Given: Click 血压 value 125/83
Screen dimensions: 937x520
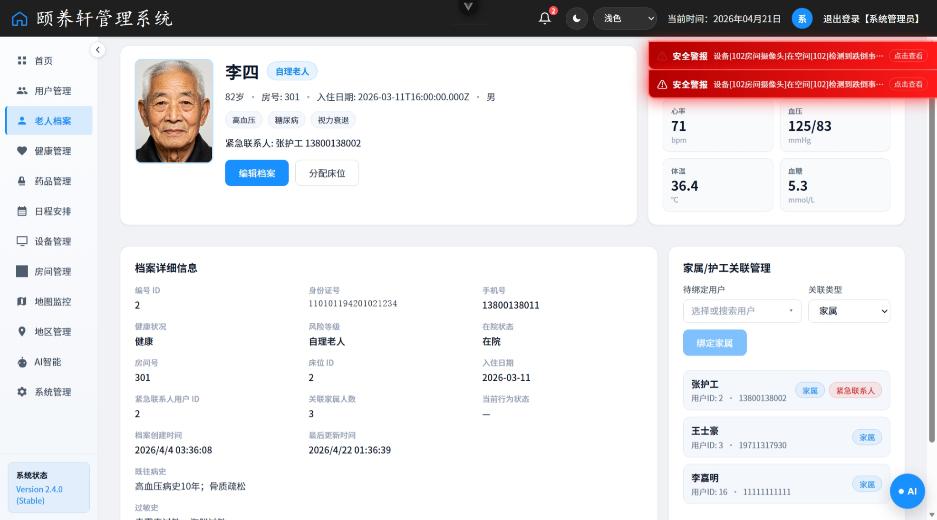Looking at the screenshot, I should pos(810,126).
